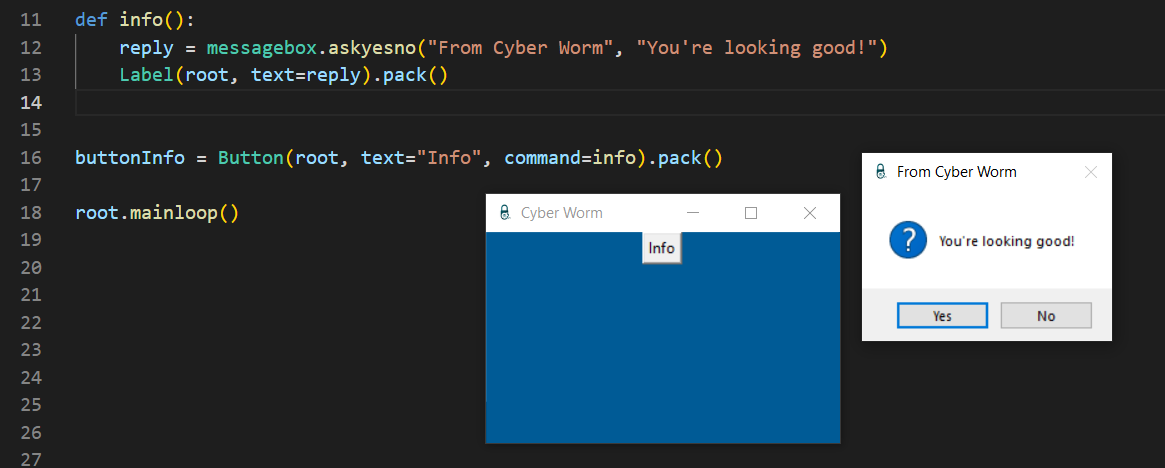Screen dimensions: 1165x468
Task: Click the blue question mark icon
Action: [x=908, y=241]
